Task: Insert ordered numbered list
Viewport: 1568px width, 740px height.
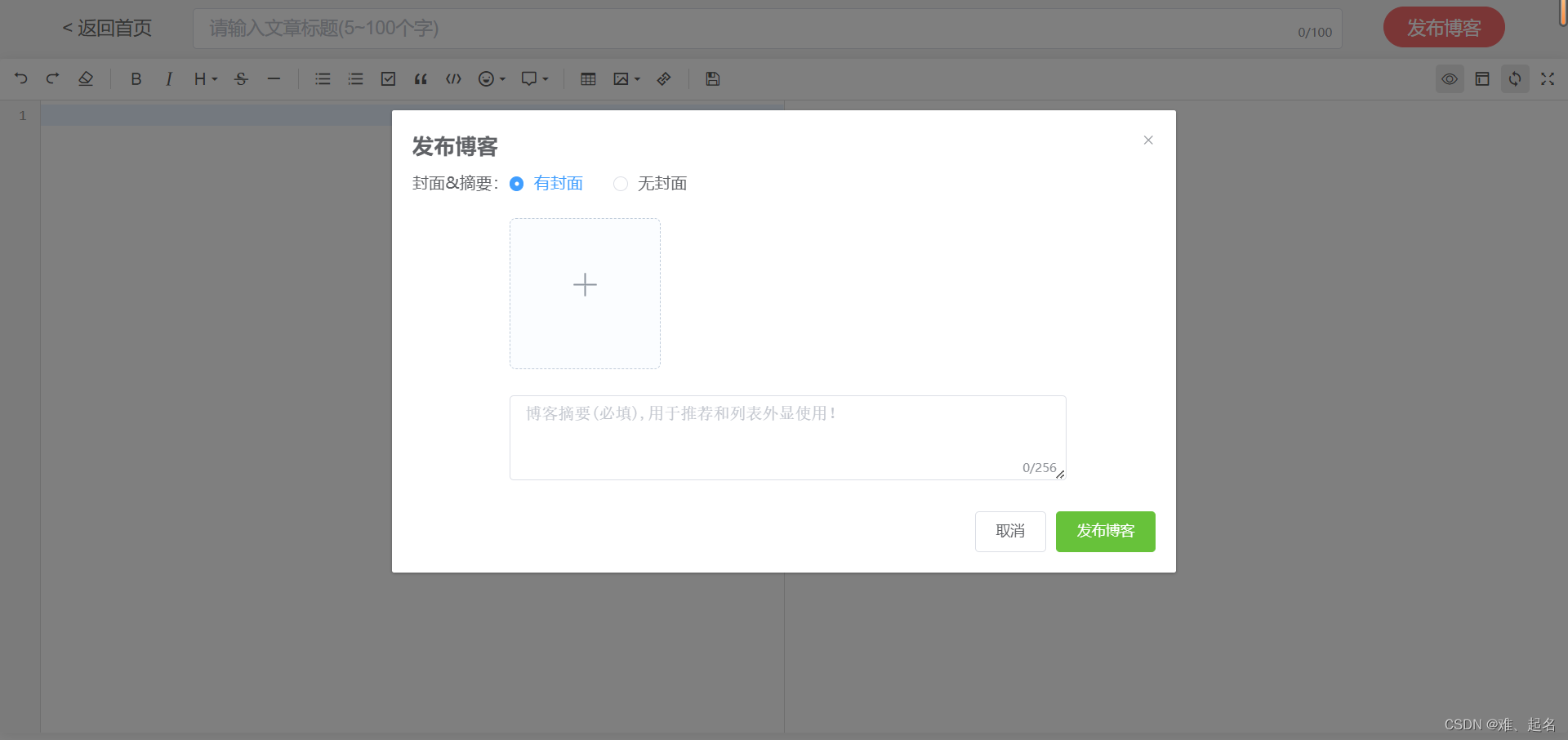Action: [355, 79]
